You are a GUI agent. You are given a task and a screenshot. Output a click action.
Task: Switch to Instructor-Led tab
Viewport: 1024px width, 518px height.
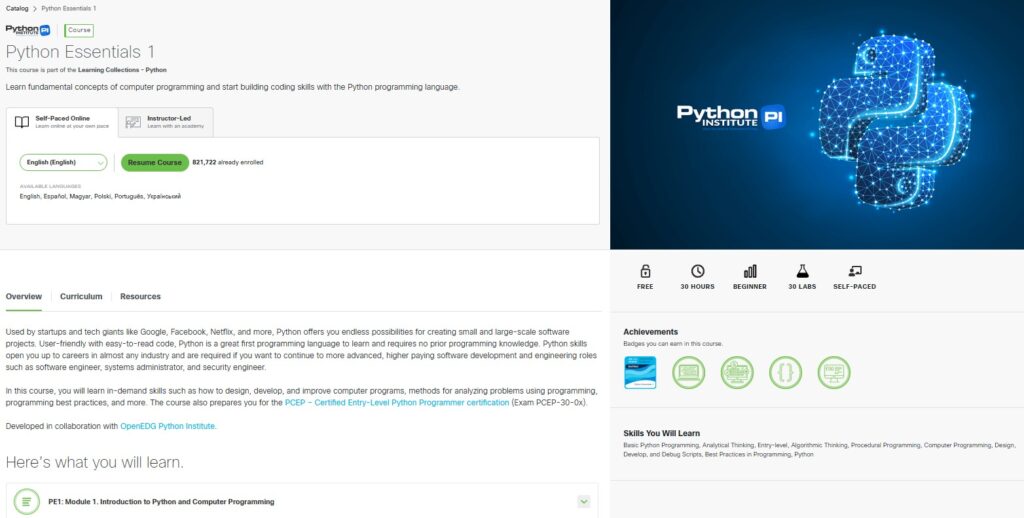pyautogui.click(x=166, y=122)
